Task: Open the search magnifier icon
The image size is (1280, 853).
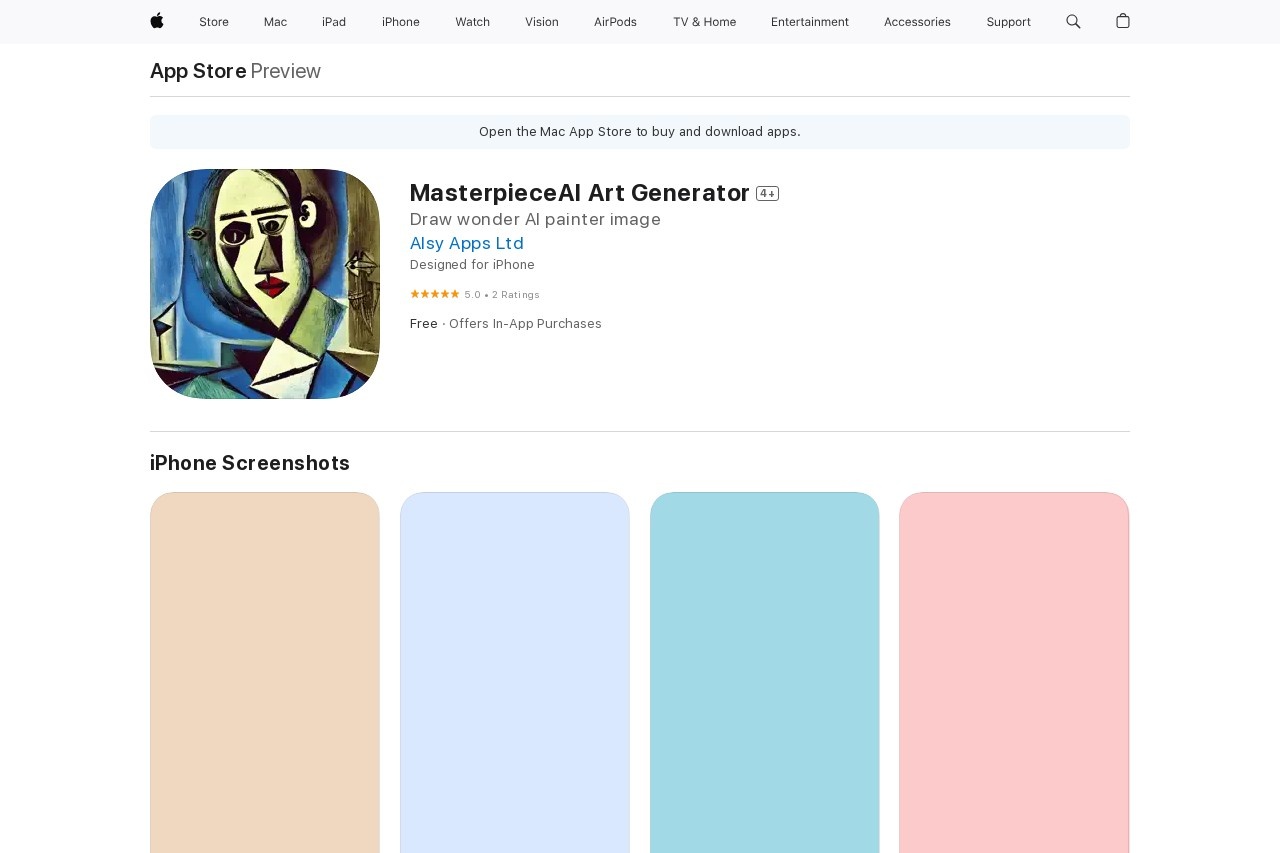Action: [1073, 21]
